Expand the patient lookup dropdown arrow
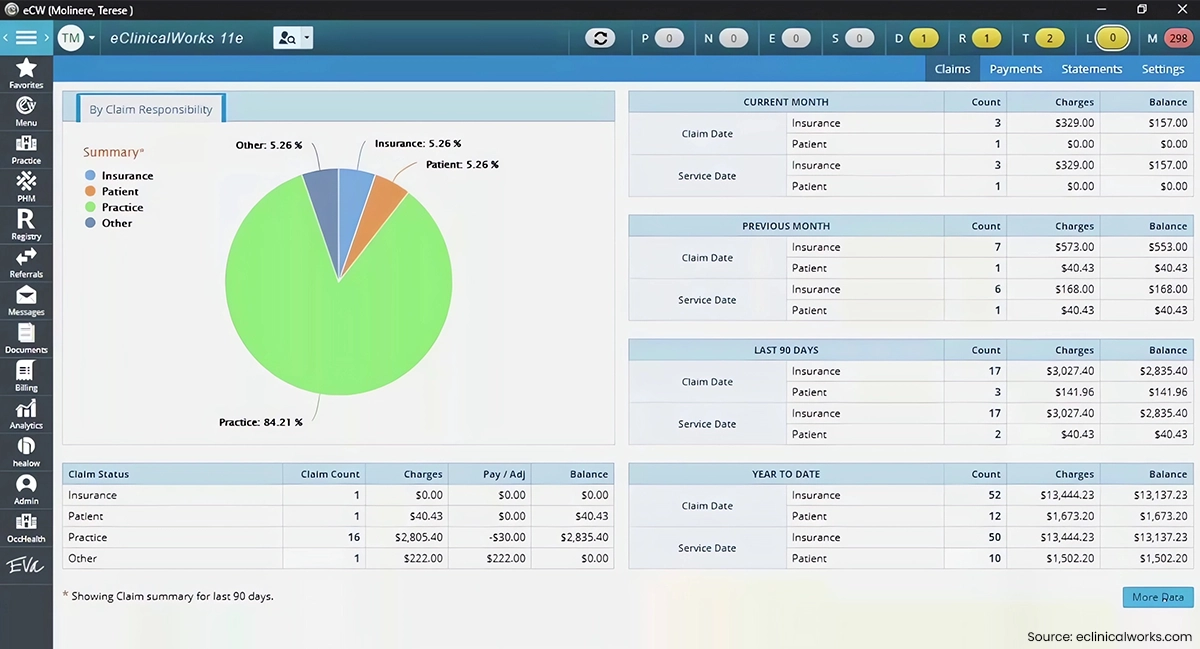This screenshot has width=1200, height=649. tap(307, 38)
